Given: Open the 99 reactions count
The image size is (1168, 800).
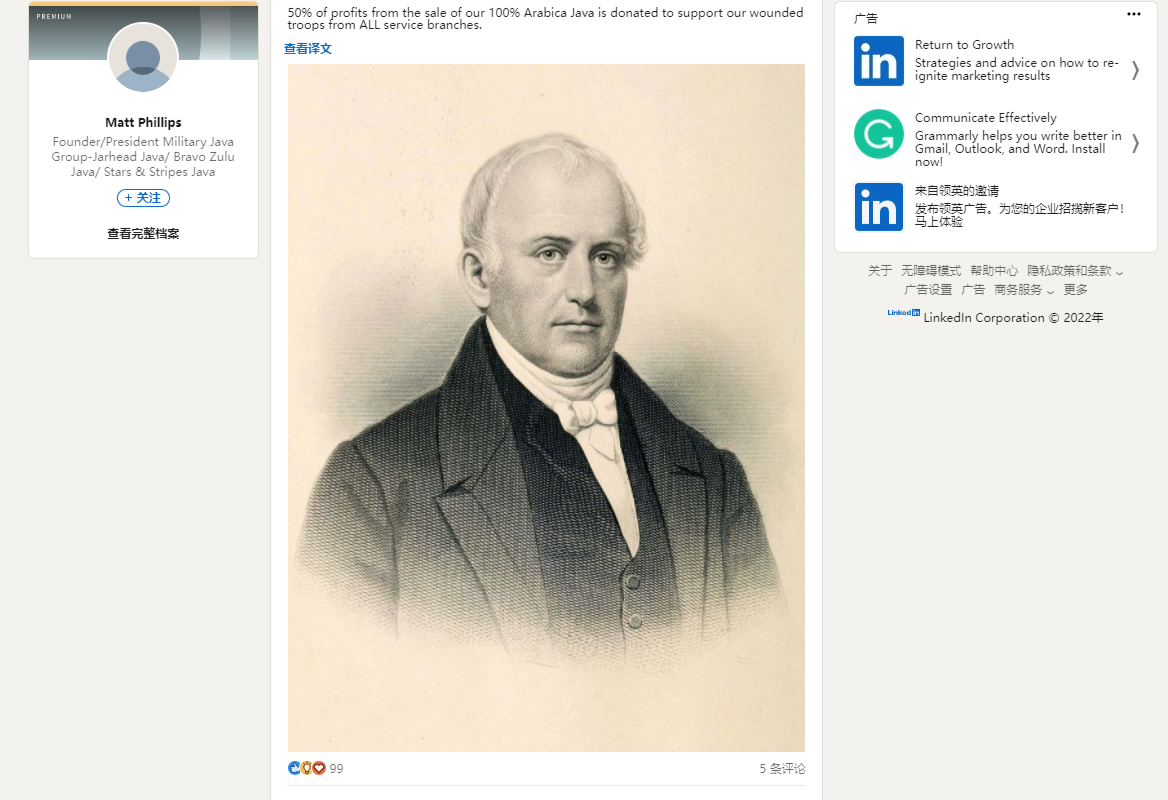Looking at the screenshot, I should coord(337,768).
